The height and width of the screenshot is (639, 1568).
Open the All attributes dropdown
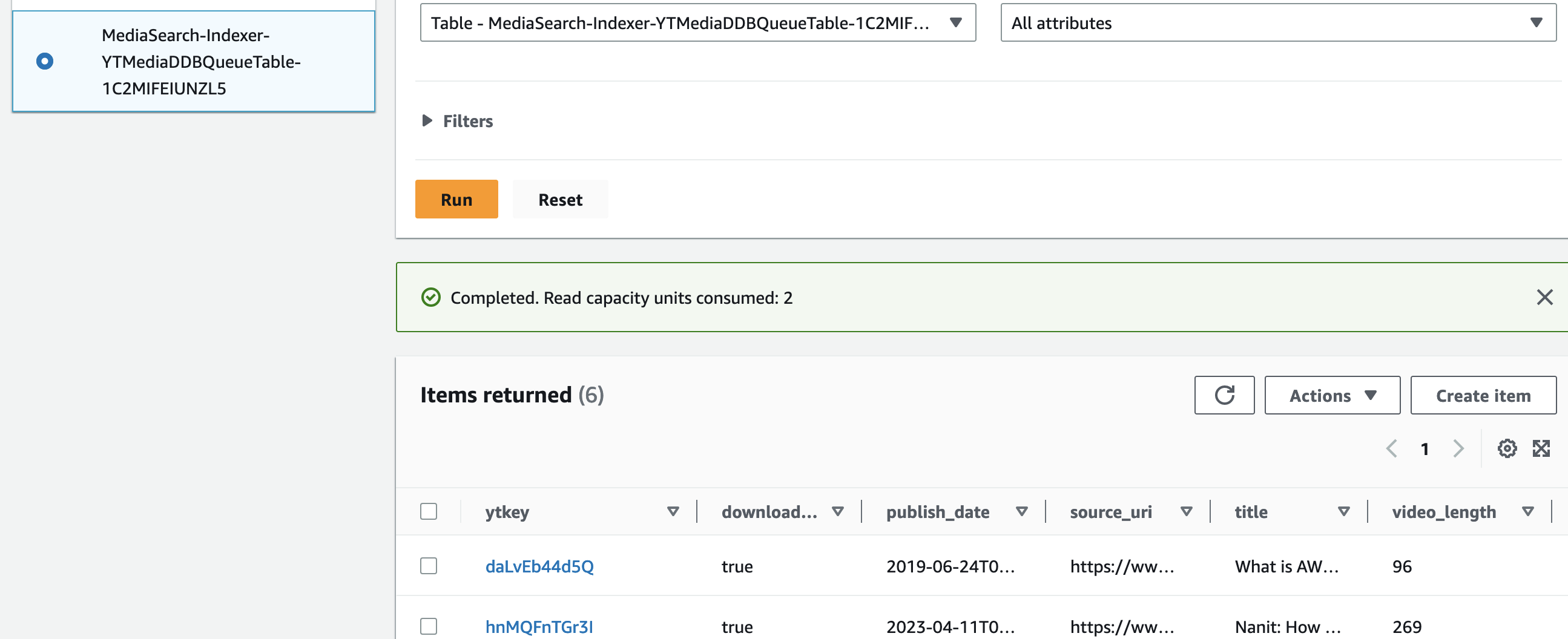pyautogui.click(x=1277, y=23)
